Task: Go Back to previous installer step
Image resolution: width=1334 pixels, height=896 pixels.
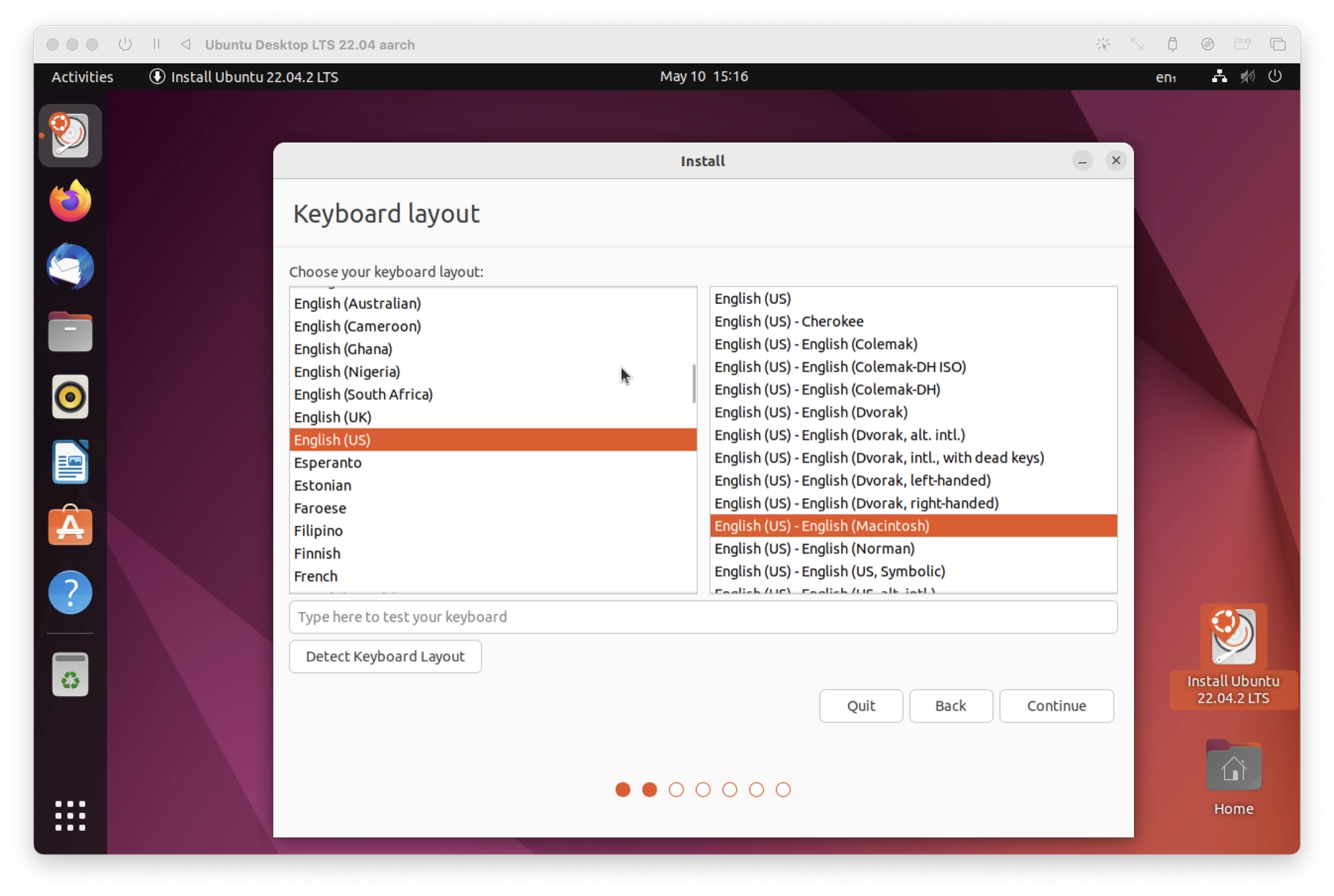Action: (950, 705)
